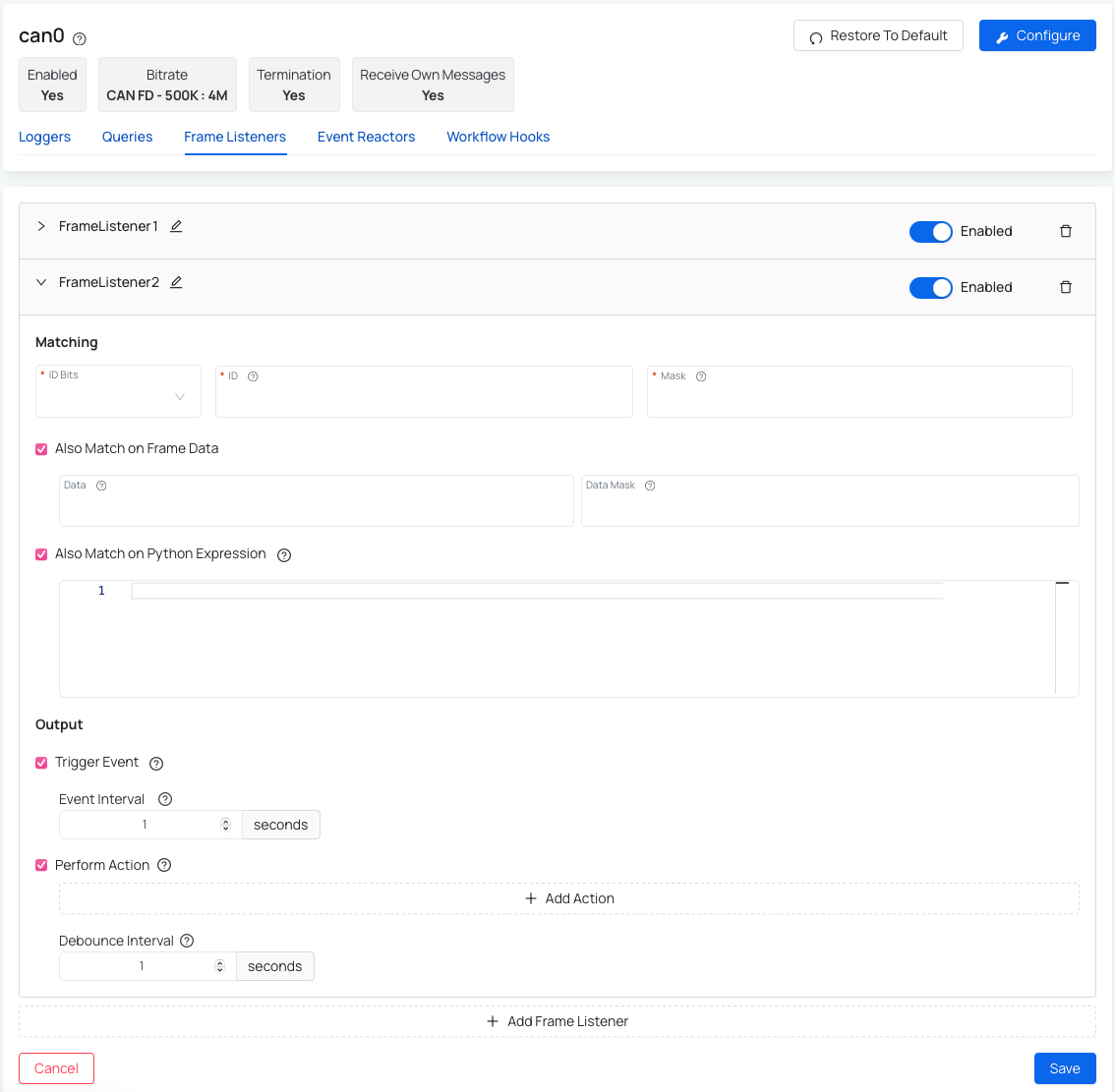Viewport: 1115px width, 1092px height.
Task: Collapse the FrameListener2 section
Action: [40, 282]
